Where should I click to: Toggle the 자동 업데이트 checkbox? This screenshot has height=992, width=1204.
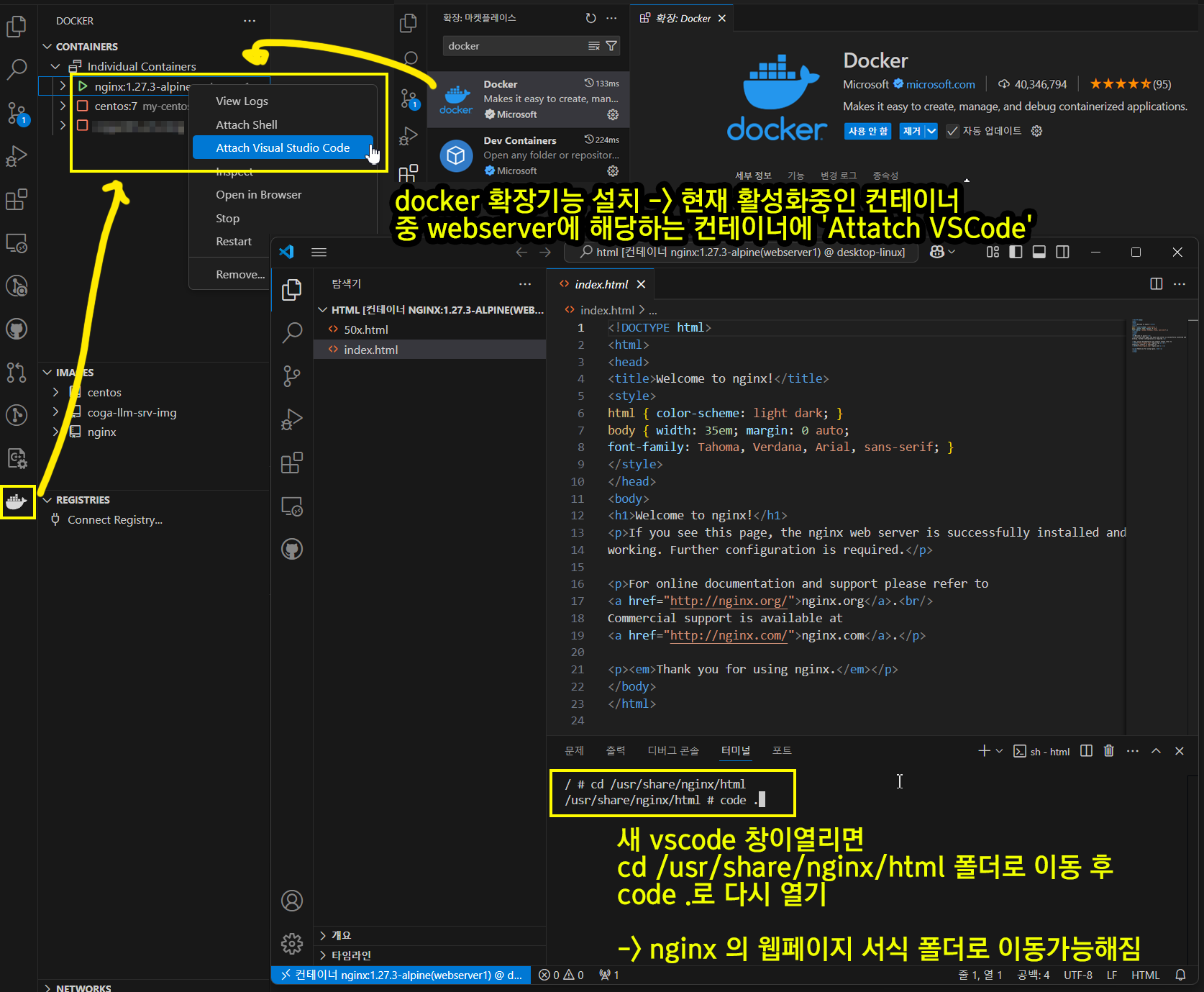tap(952, 131)
